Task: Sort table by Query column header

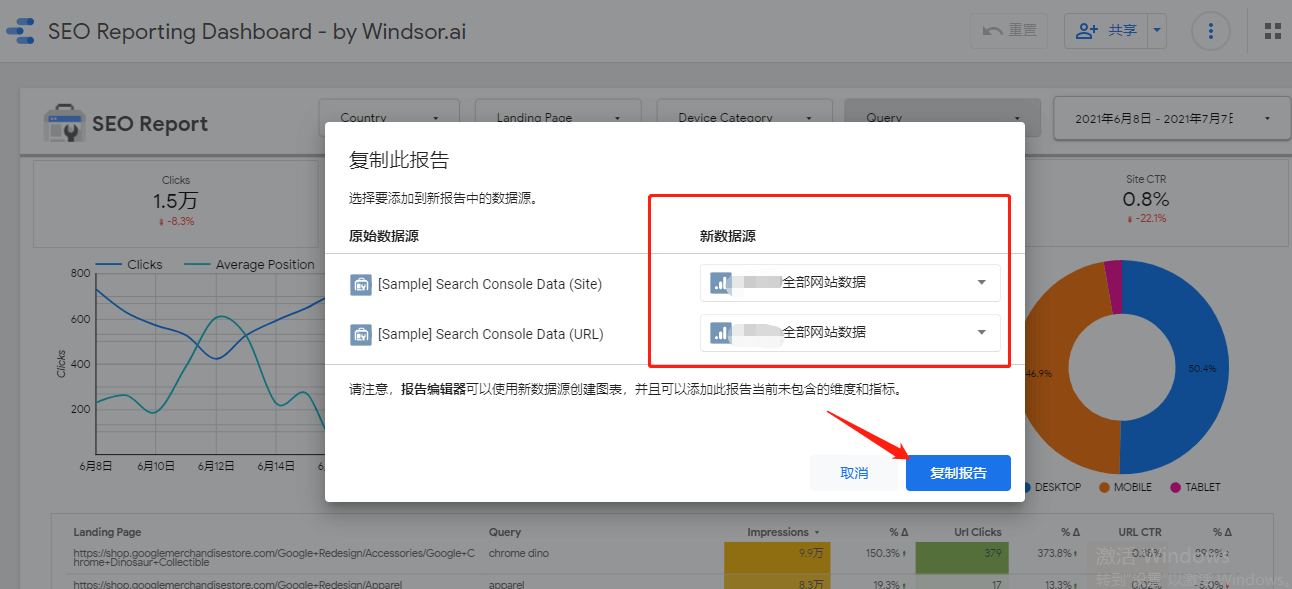Action: pos(505,532)
